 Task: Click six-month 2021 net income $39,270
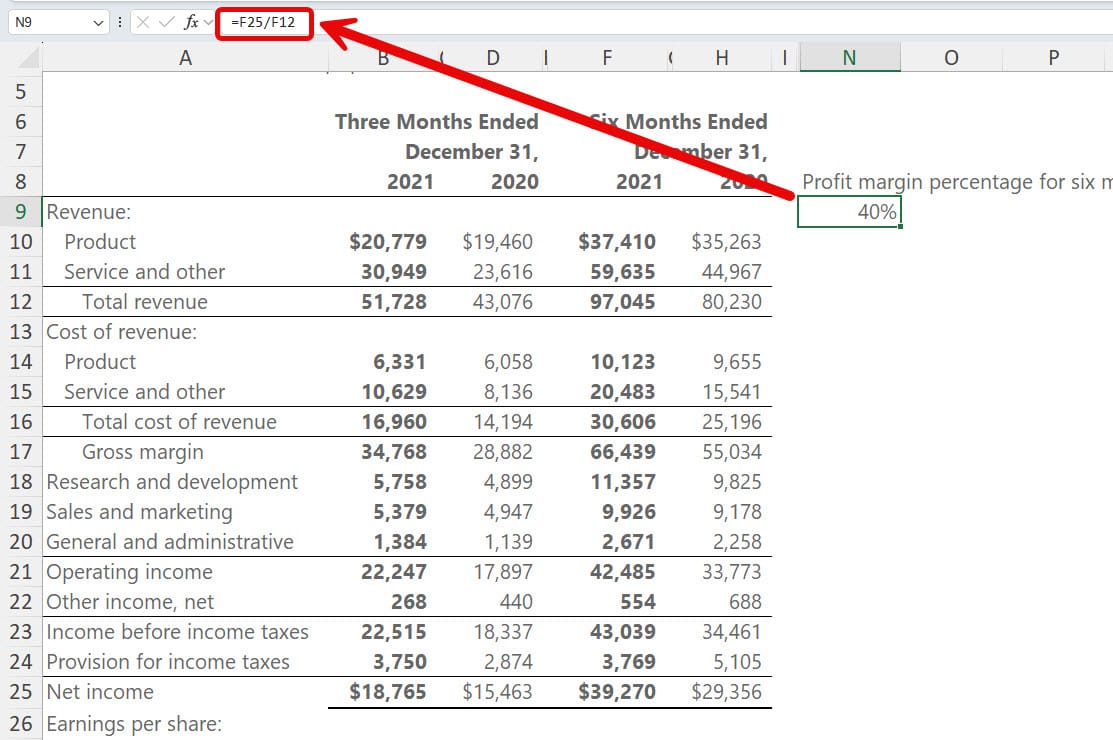(617, 692)
